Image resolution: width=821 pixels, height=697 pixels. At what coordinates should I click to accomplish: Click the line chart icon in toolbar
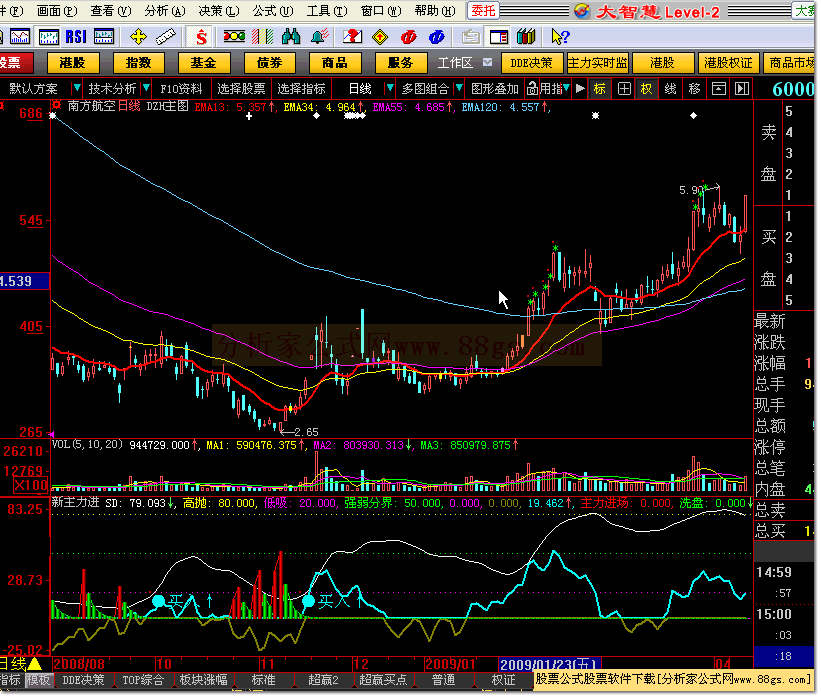(20, 37)
